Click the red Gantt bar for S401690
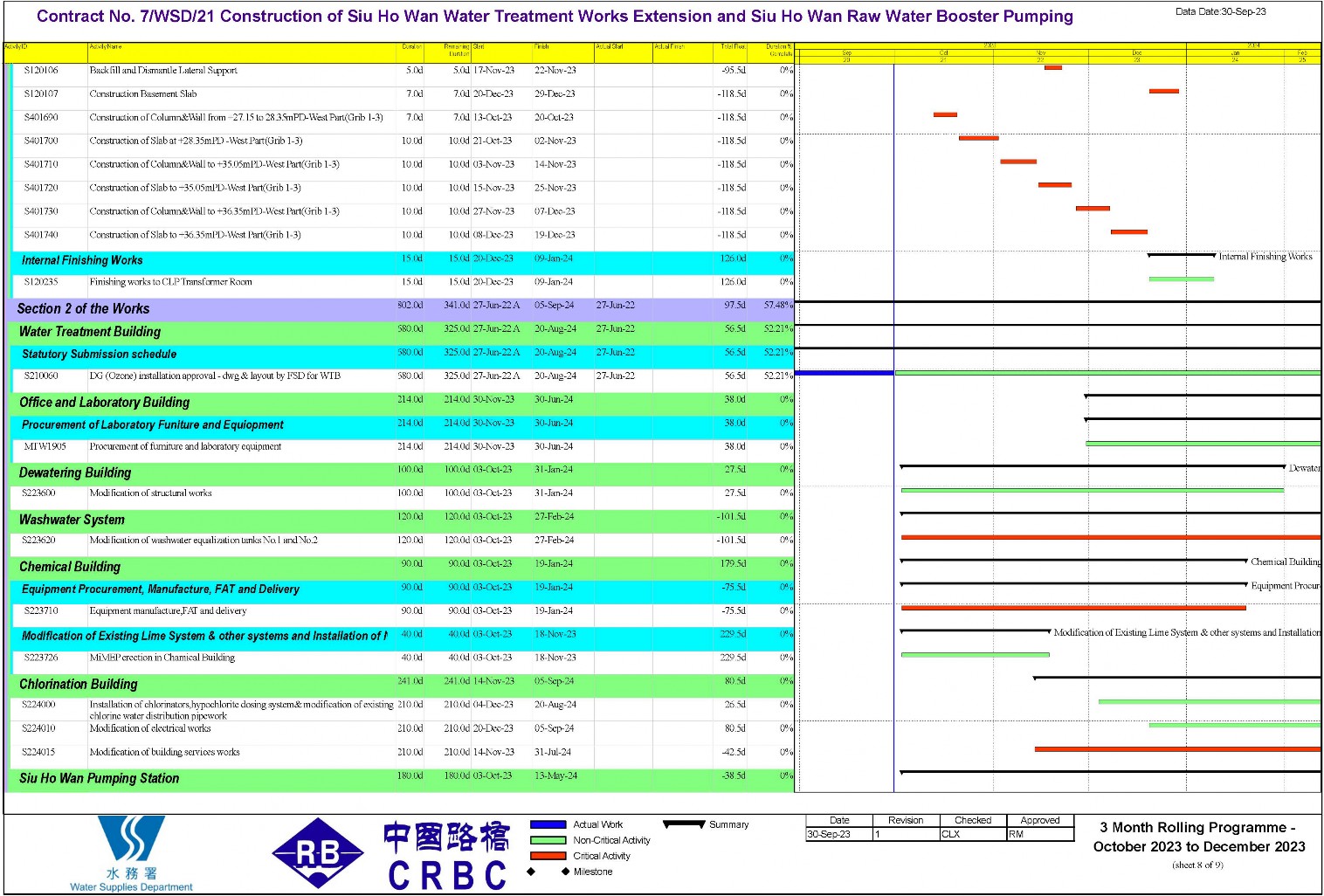The height and width of the screenshot is (896, 1324). pyautogui.click(x=945, y=115)
